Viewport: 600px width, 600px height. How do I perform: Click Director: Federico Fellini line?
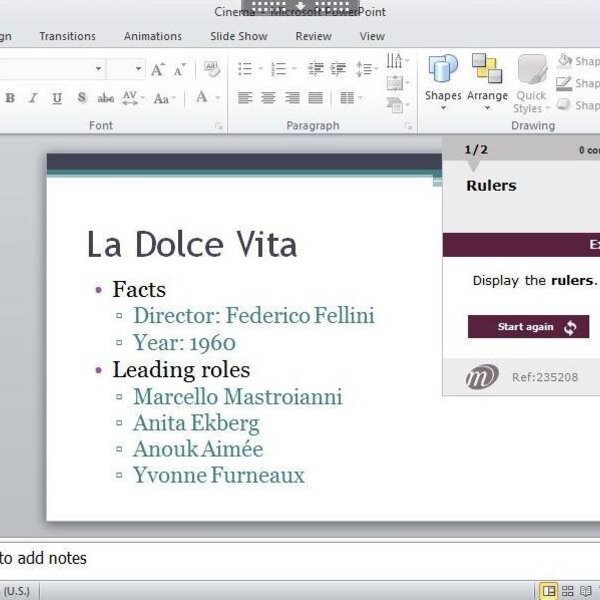point(254,316)
